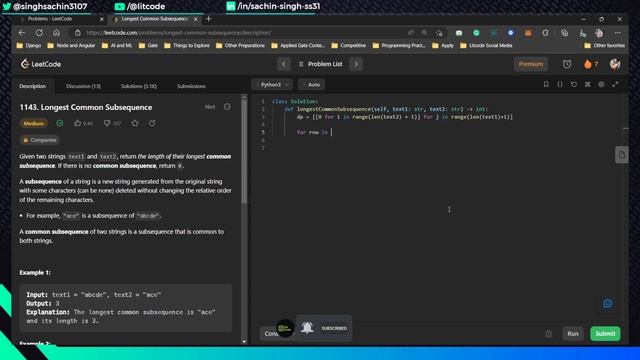The image size is (640, 360).
Task: Click the green Submit button
Action: [x=605, y=333]
